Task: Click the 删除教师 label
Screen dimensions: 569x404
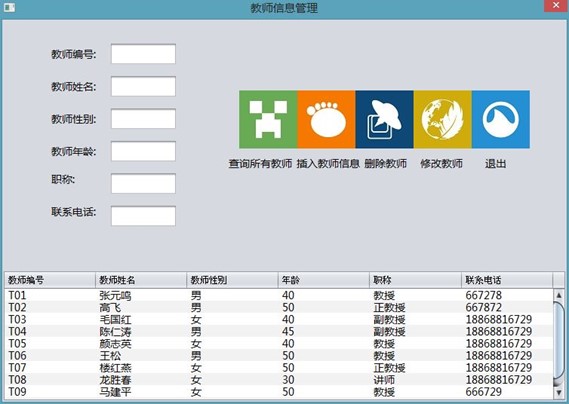Action: tap(385, 164)
